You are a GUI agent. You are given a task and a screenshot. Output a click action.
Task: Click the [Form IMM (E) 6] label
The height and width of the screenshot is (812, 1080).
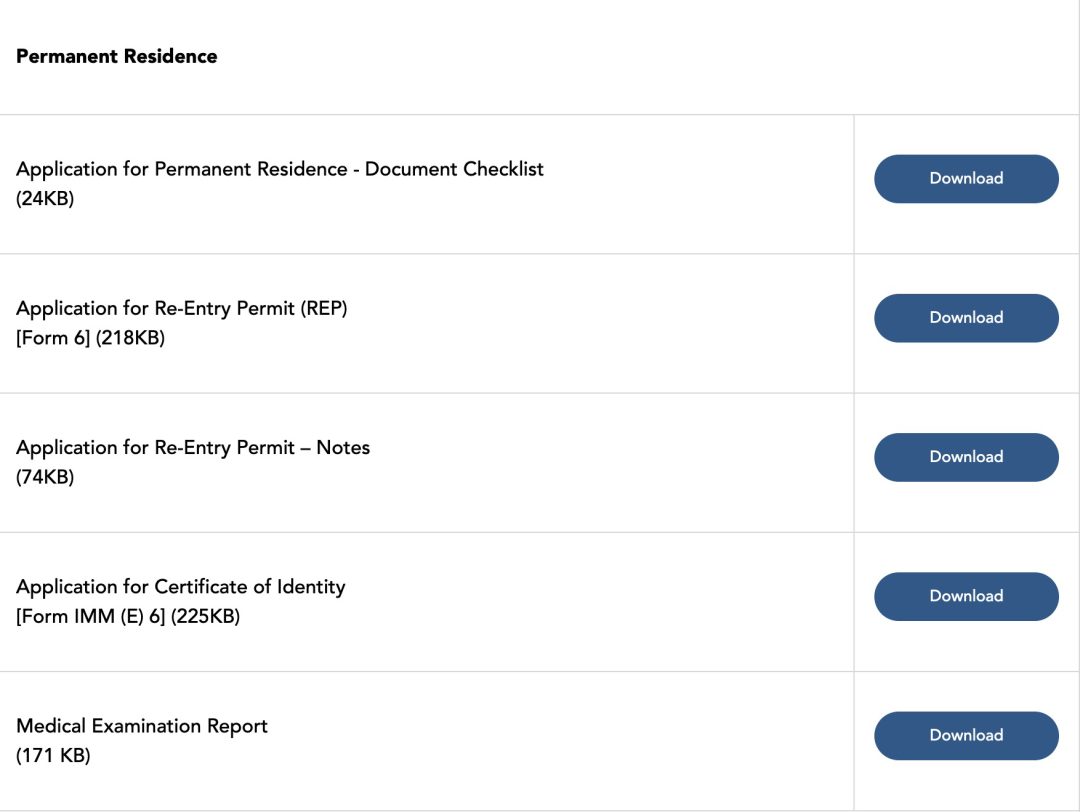[91, 616]
